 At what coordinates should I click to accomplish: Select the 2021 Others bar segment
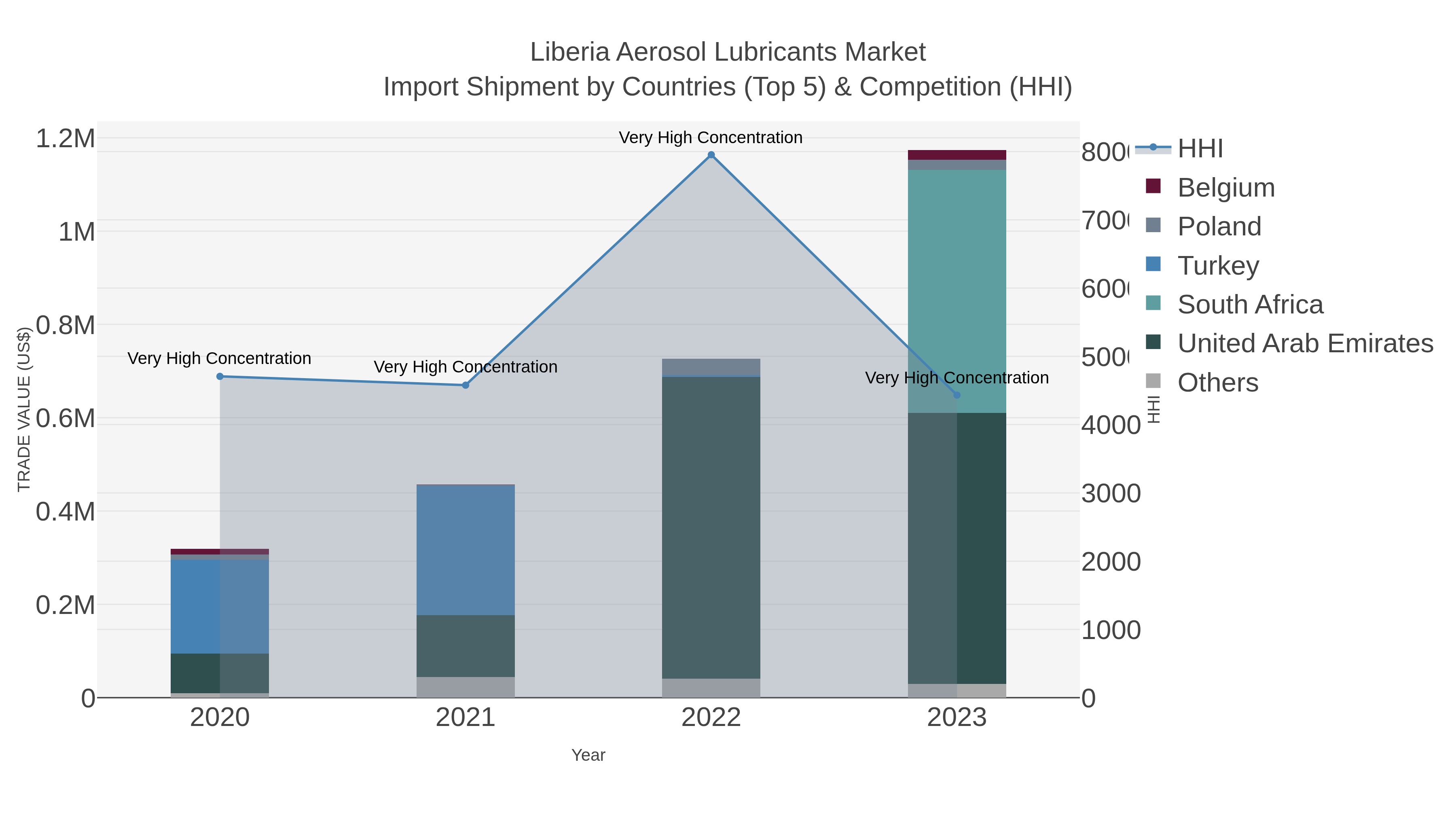(x=466, y=687)
